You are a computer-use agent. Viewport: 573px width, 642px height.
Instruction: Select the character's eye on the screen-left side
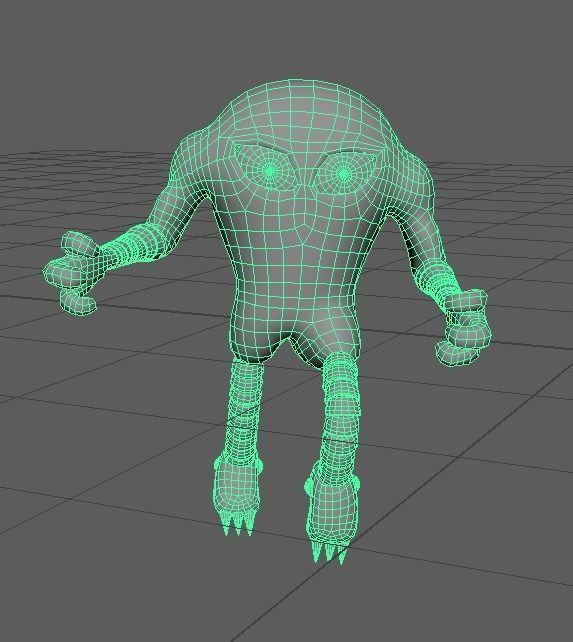pos(269,172)
